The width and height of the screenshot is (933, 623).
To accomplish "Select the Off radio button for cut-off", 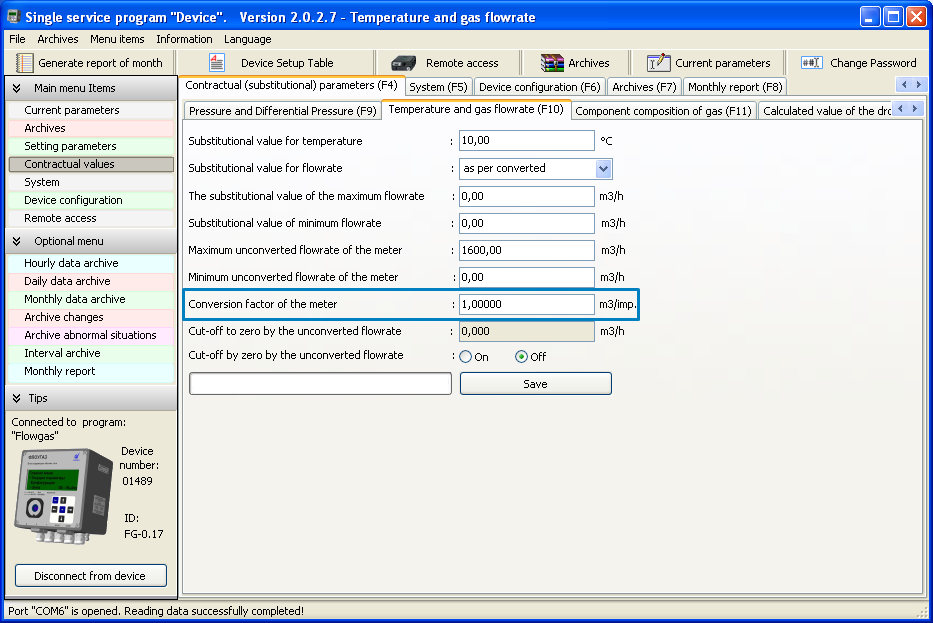I will pos(521,356).
